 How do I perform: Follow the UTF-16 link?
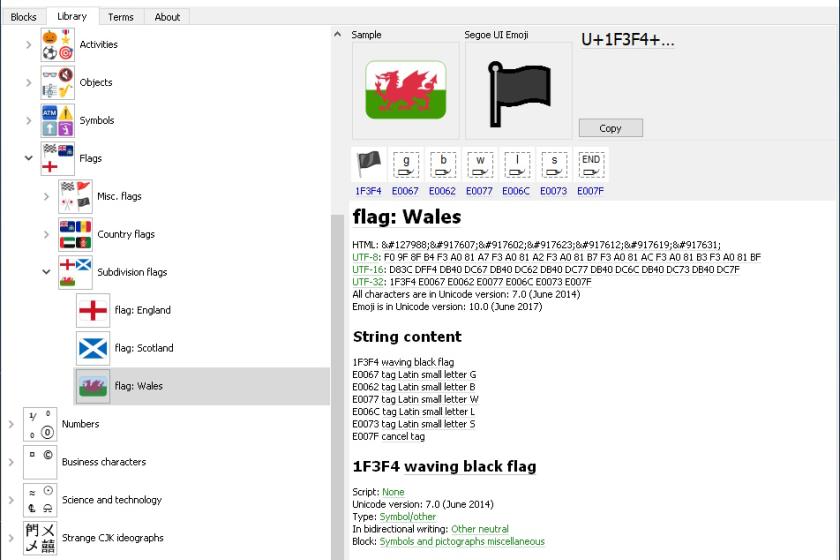point(368,270)
